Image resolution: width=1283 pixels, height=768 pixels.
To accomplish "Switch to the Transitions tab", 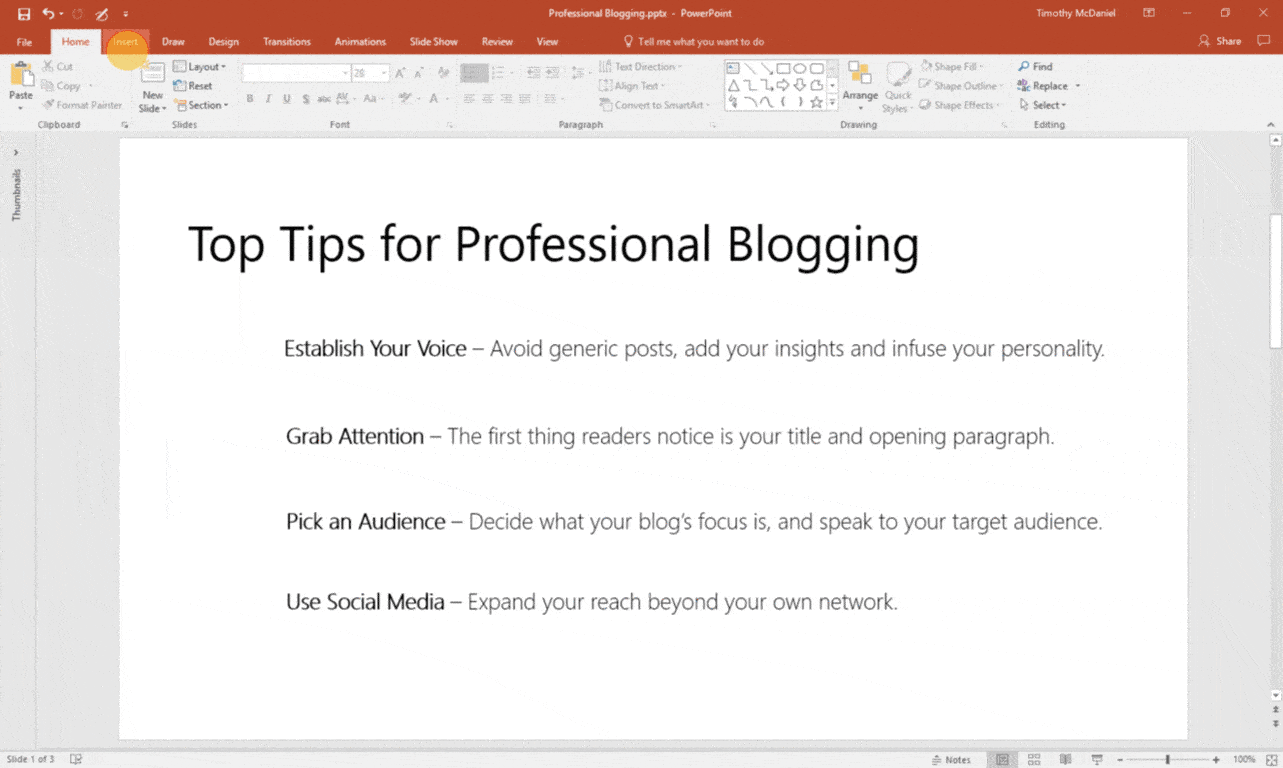I will click(x=287, y=42).
